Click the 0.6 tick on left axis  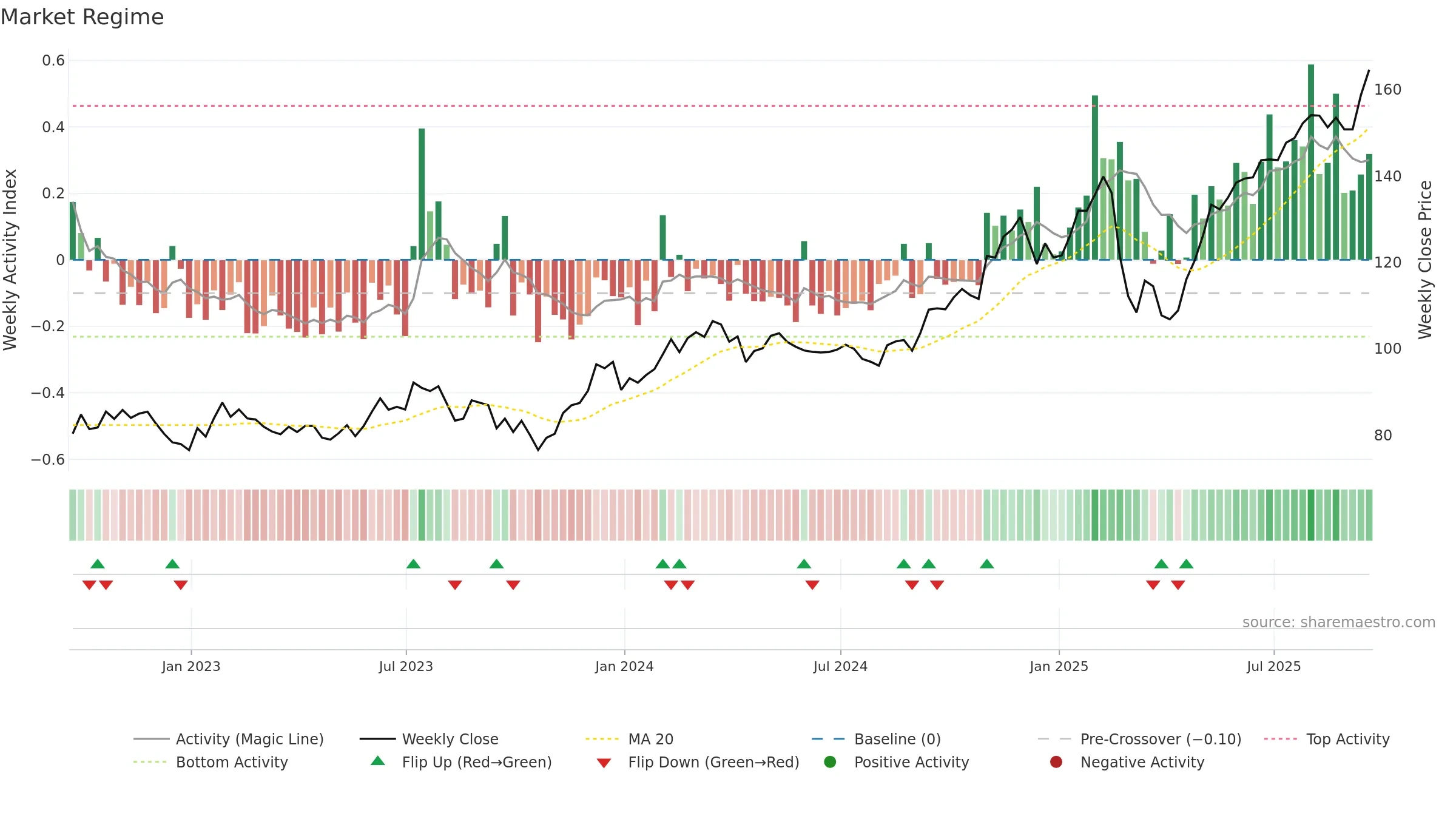coord(53,61)
